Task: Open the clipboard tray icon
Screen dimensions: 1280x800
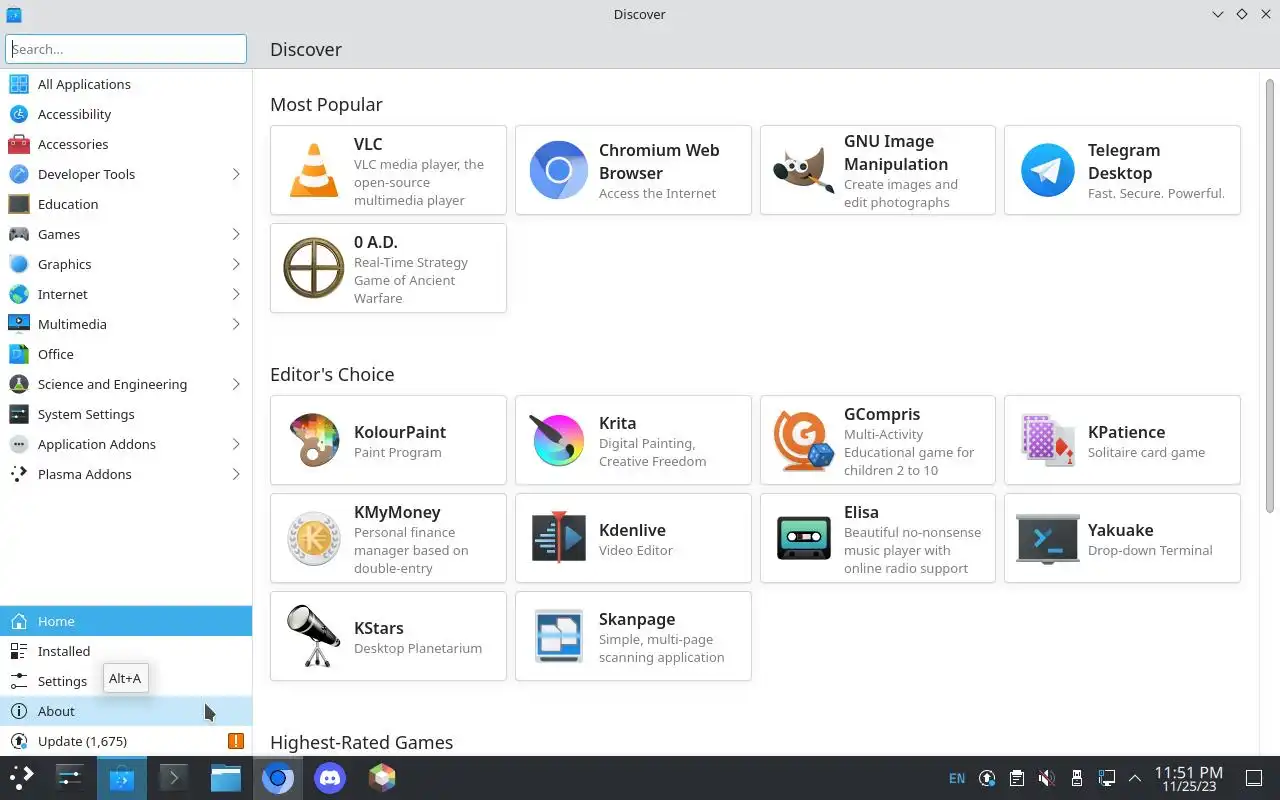Action: tap(1016, 778)
